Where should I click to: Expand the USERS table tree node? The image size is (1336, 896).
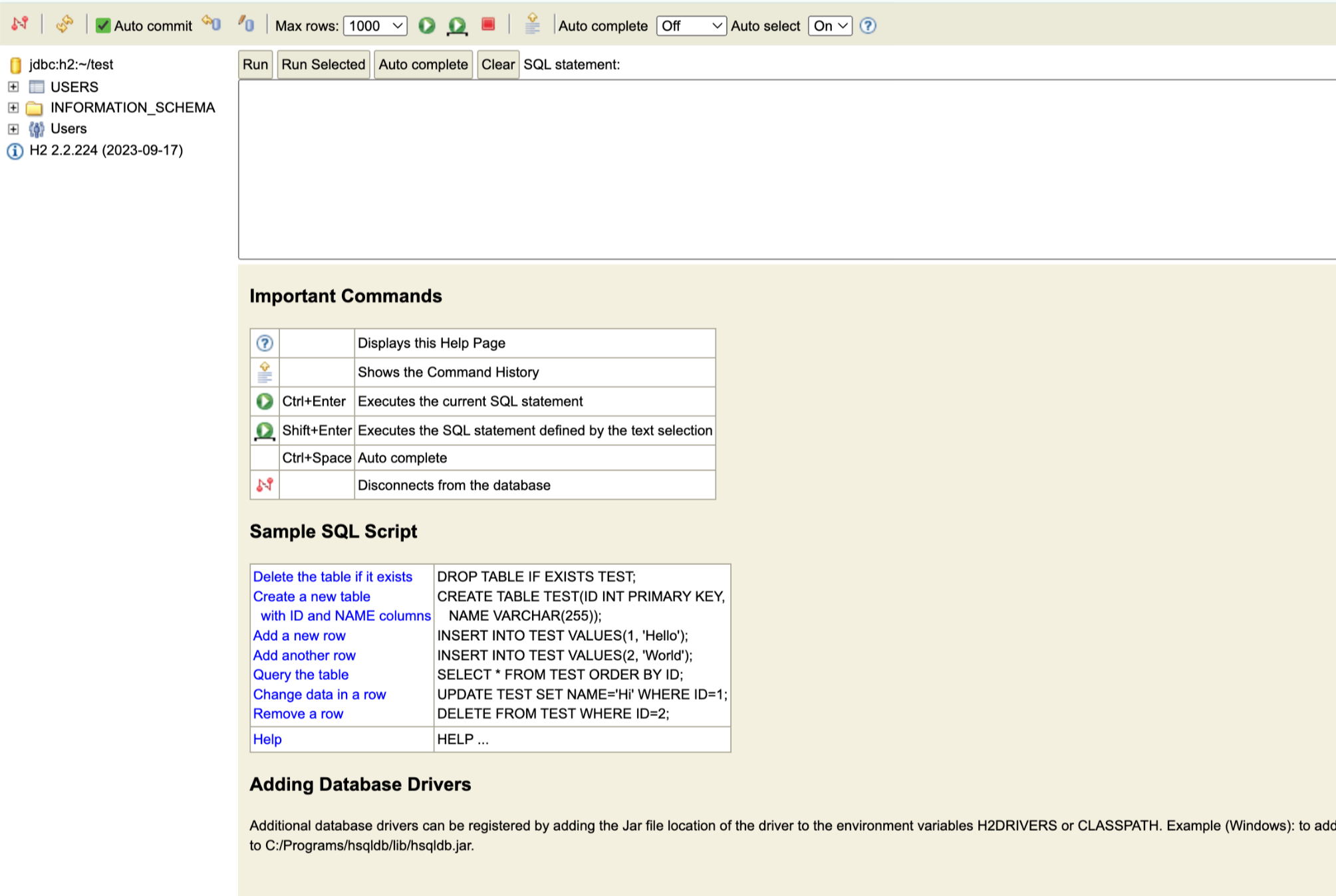click(13, 86)
